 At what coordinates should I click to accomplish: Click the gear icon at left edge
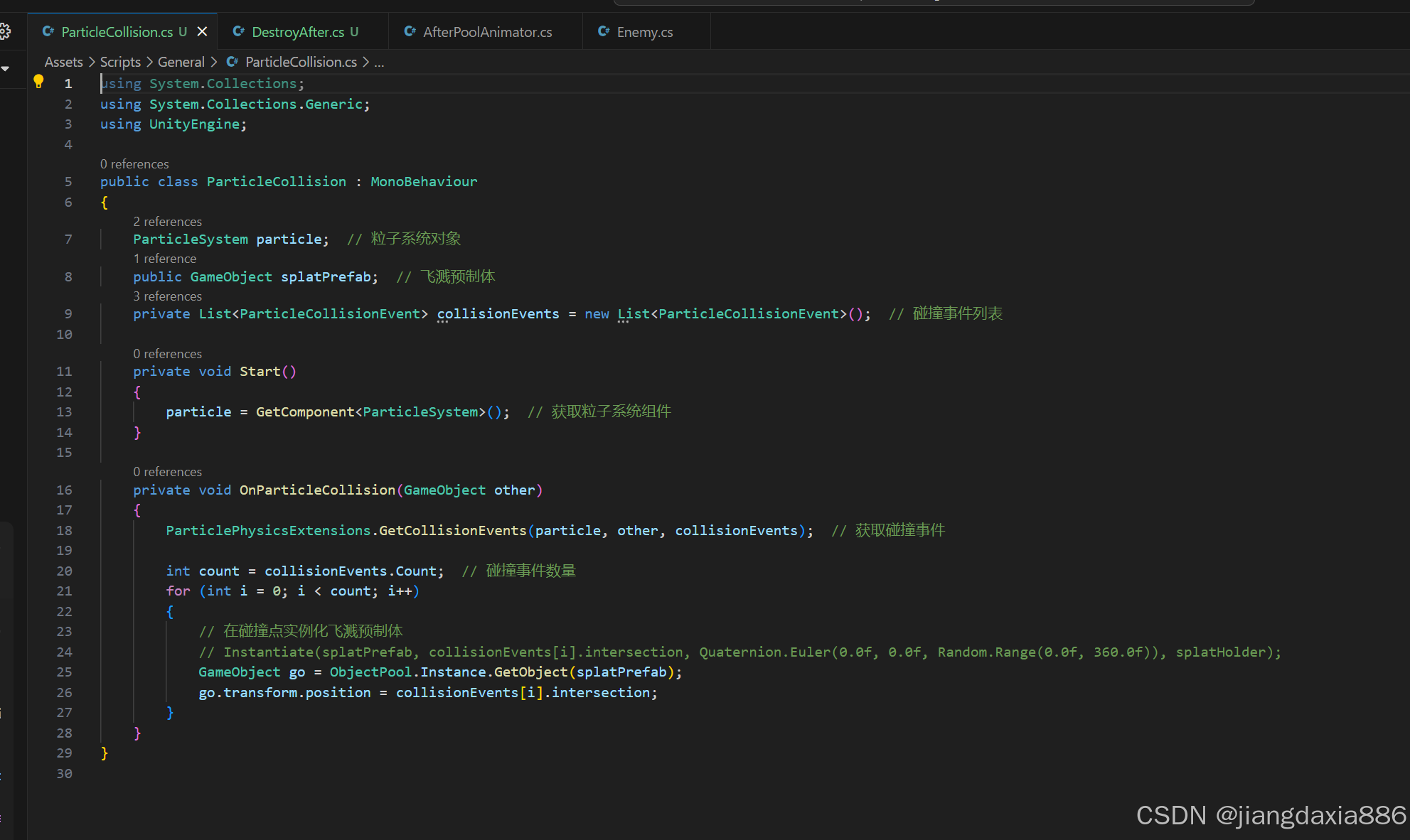pos(4,31)
